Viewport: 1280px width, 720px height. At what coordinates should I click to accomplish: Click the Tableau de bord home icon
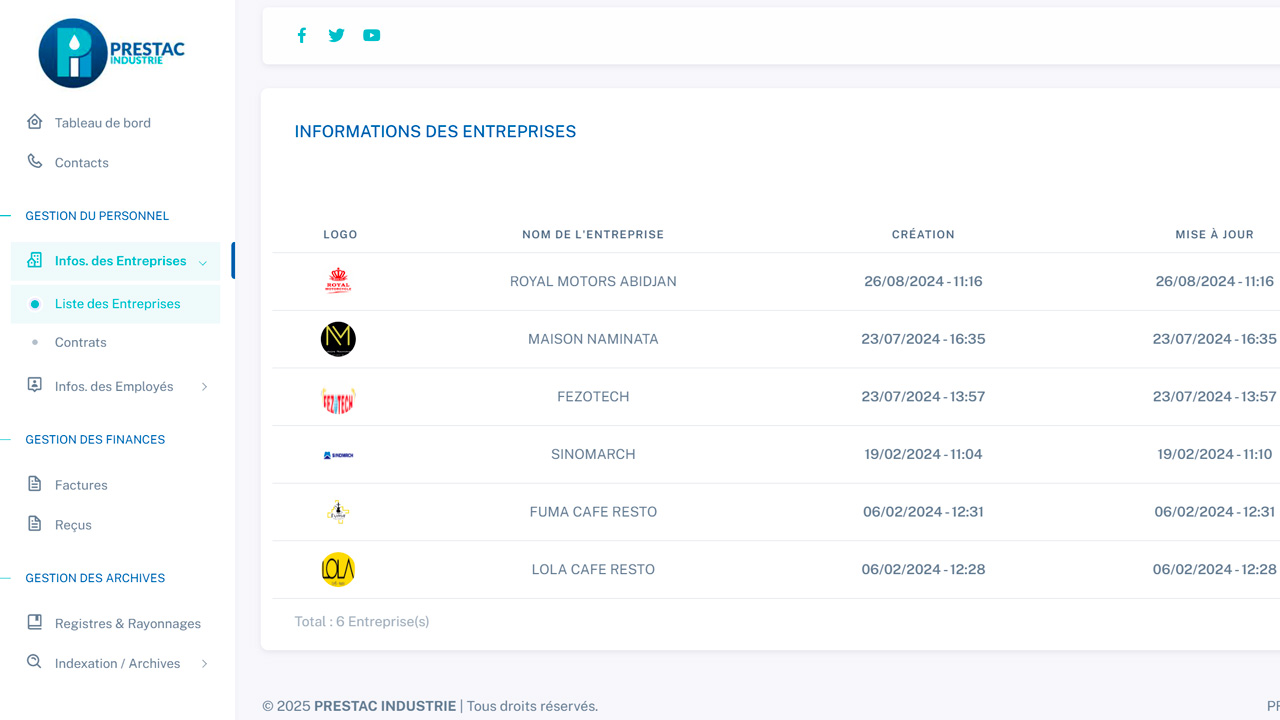pos(35,122)
